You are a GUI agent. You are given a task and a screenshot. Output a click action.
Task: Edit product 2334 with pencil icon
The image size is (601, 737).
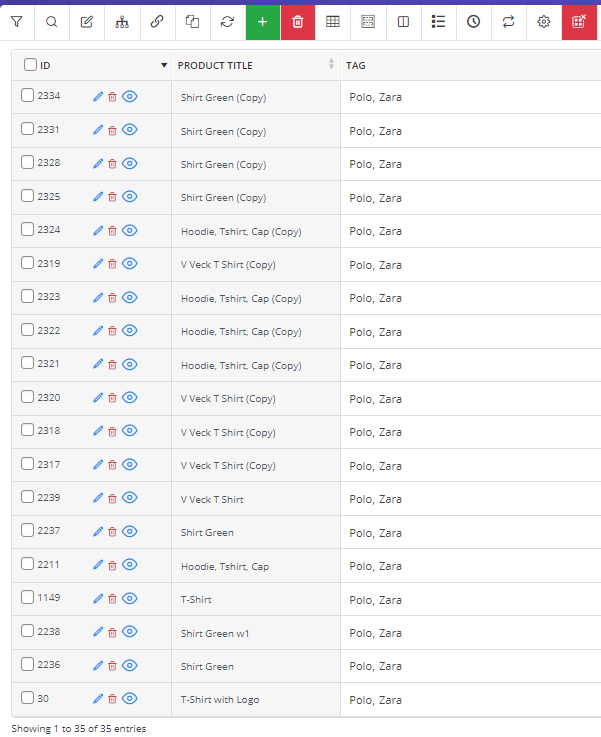click(98, 97)
